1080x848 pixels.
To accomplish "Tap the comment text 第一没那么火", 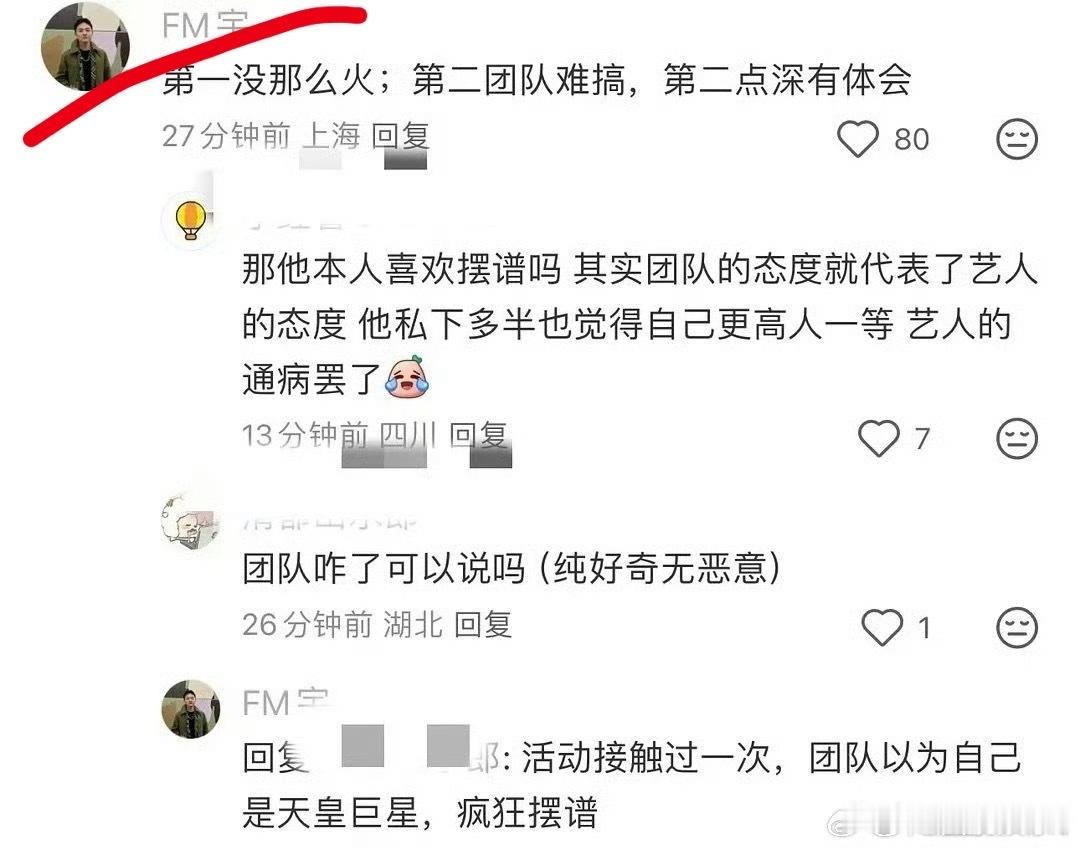I will 269,81.
